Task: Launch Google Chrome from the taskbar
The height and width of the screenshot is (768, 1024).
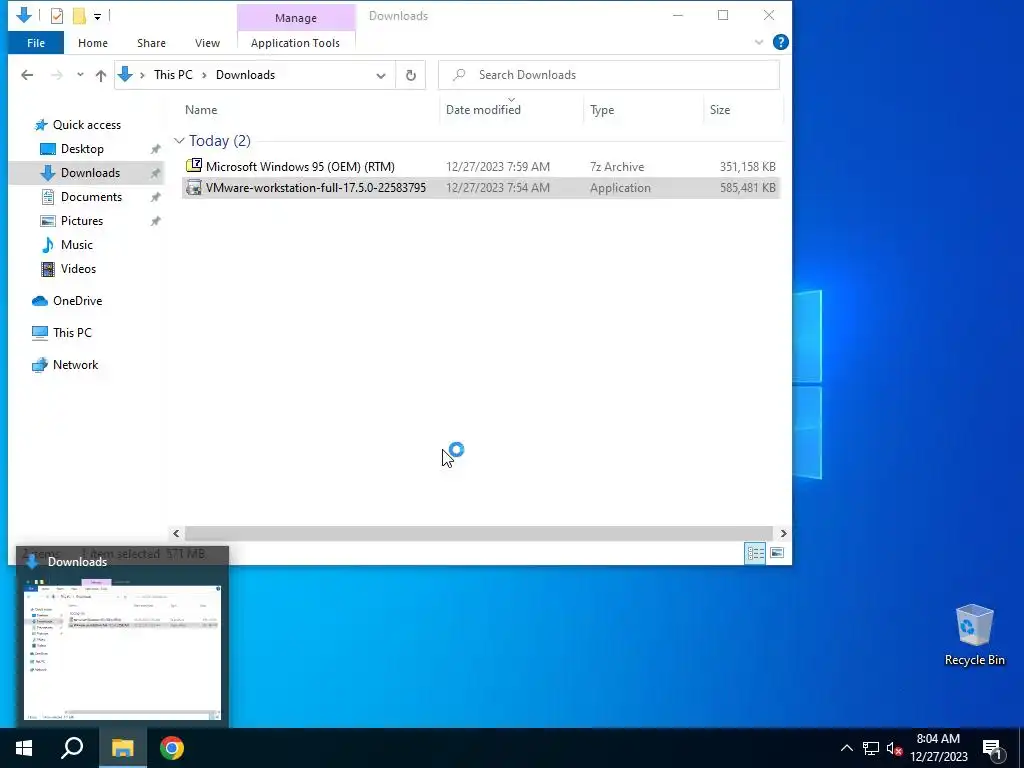Action: 172,748
